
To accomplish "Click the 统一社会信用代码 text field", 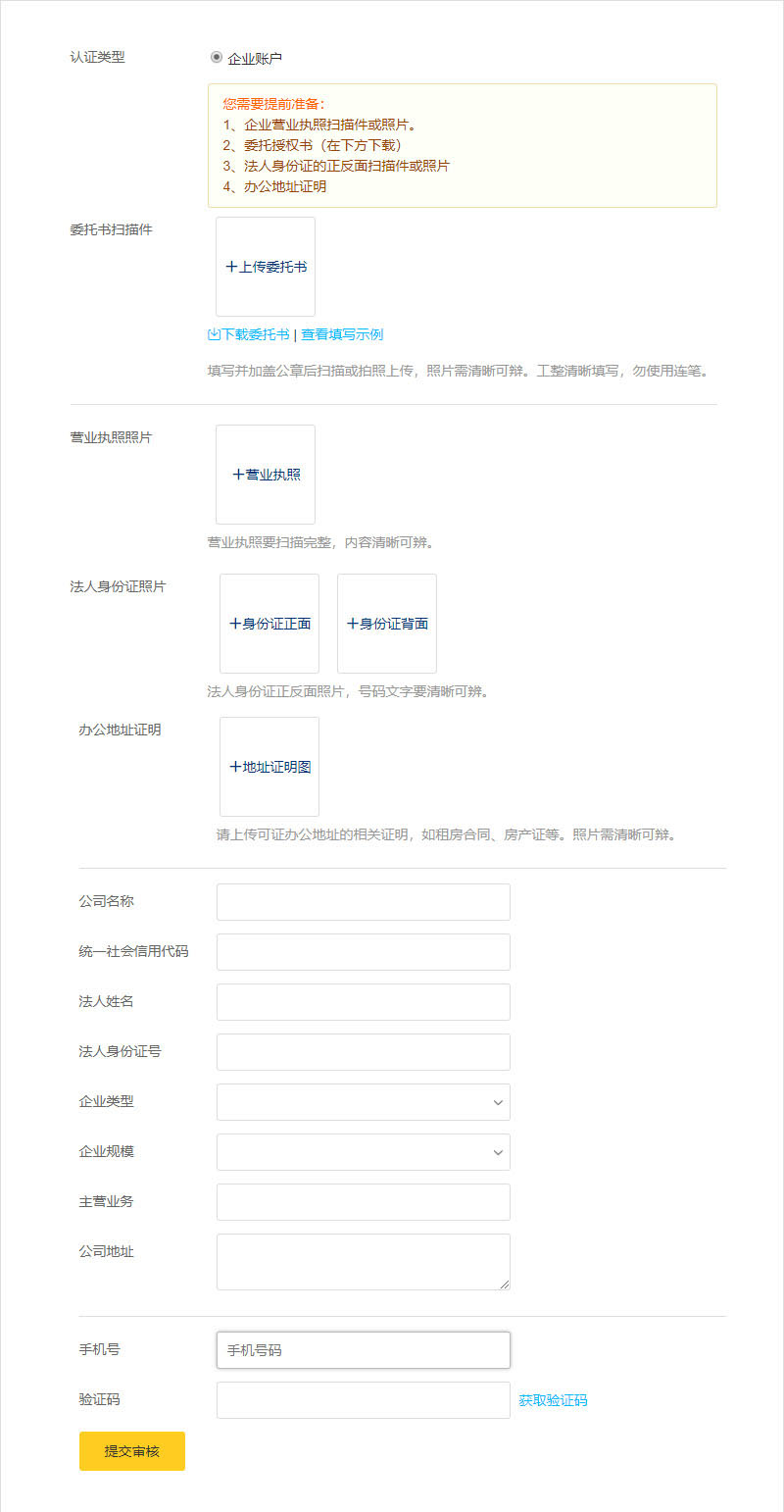I will coord(364,952).
